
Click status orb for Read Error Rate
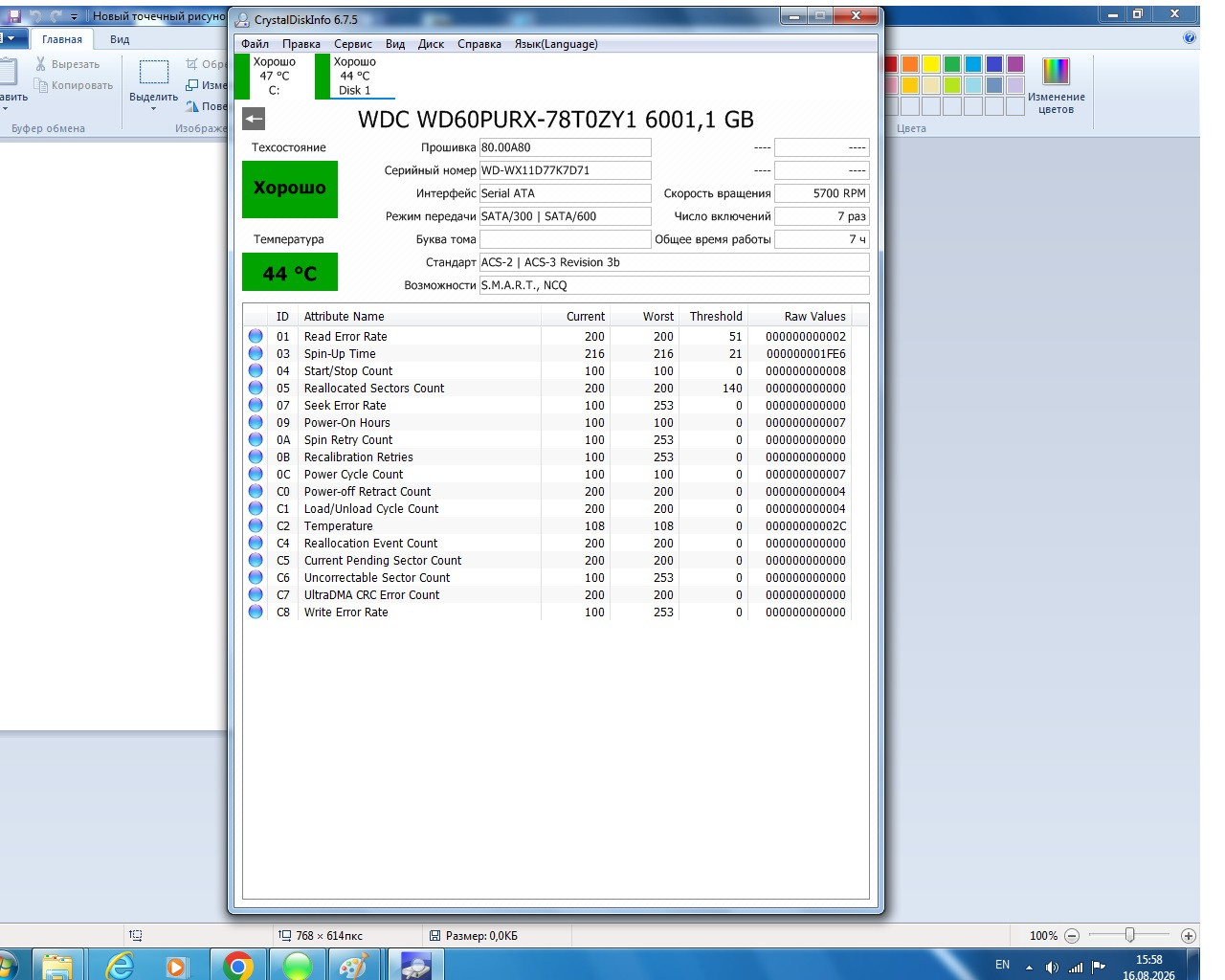point(256,336)
